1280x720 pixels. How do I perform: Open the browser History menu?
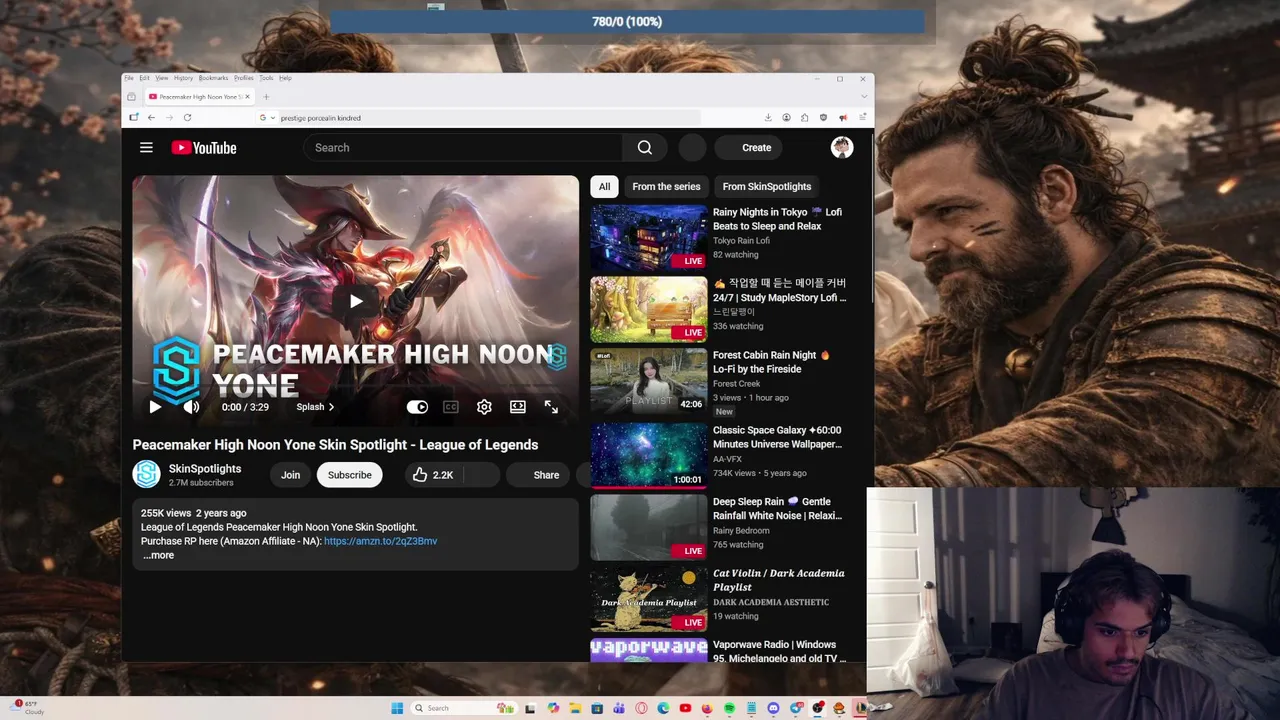(183, 78)
